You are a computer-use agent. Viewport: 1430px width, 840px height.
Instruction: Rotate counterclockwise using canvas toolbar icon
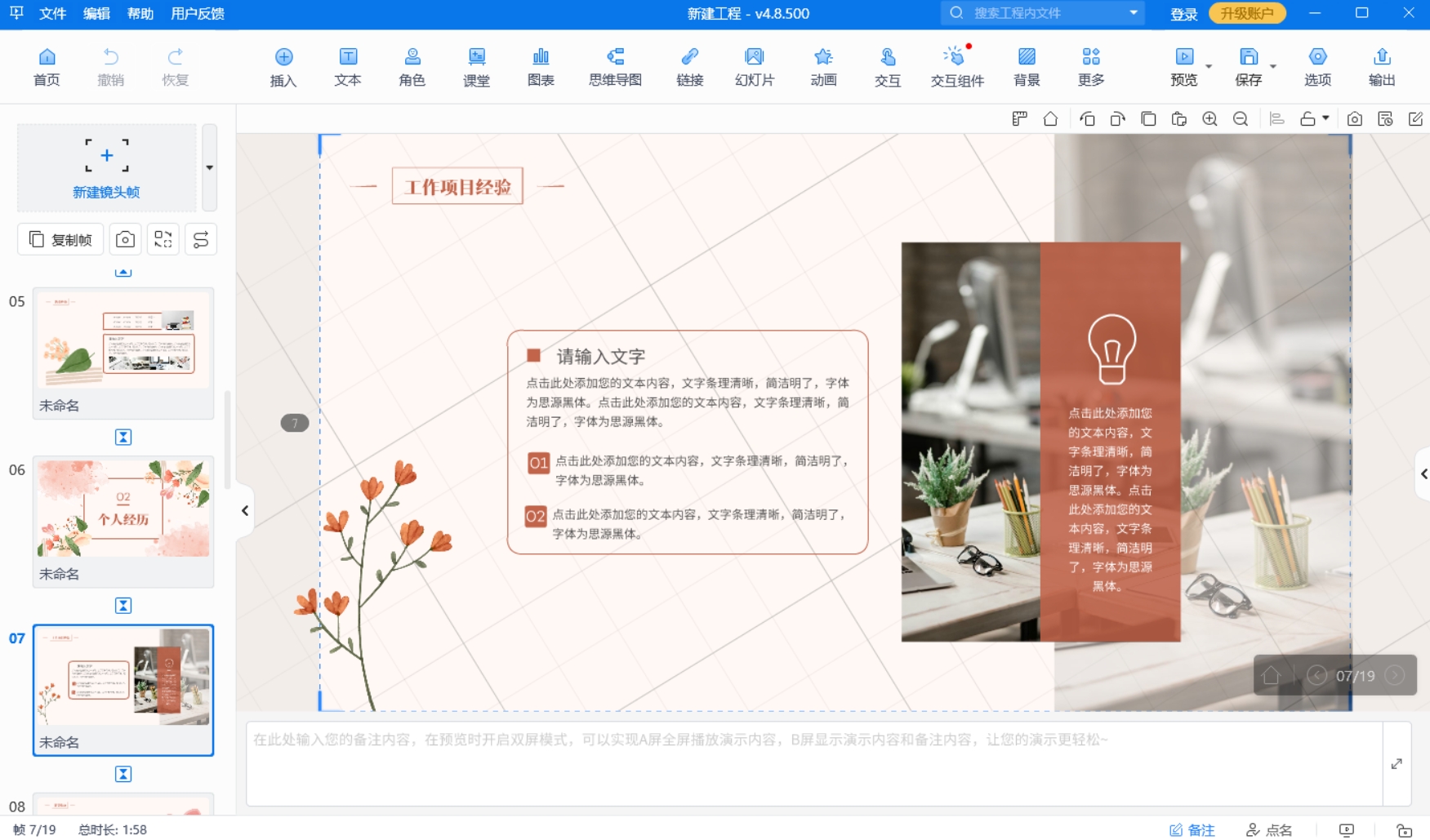[x=1087, y=119]
